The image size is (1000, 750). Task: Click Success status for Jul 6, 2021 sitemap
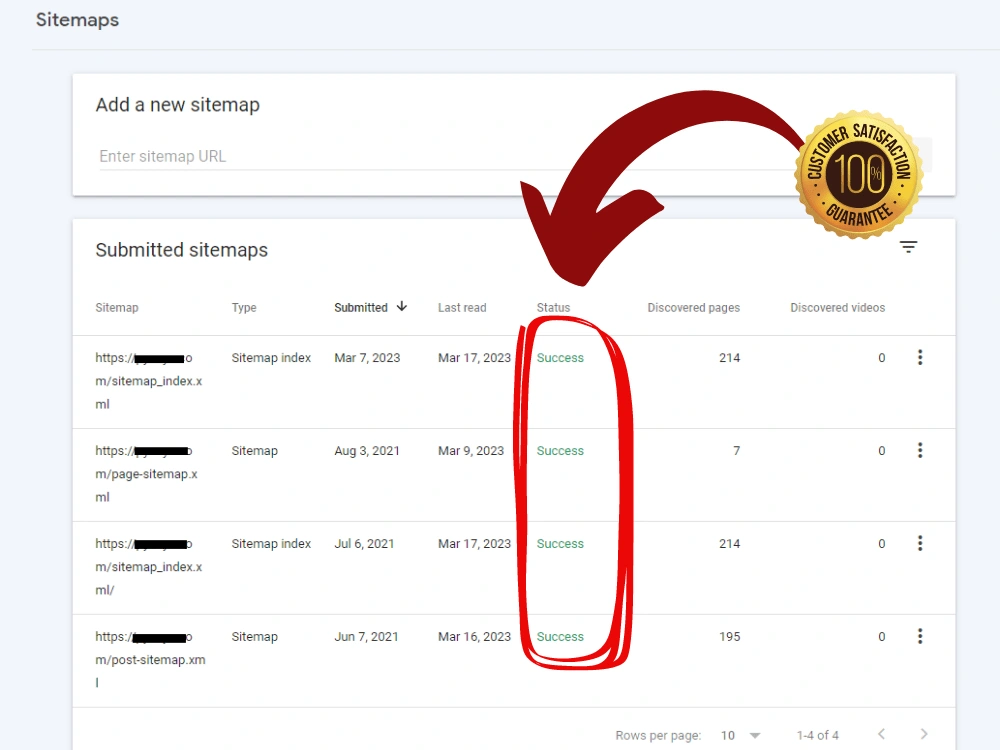(560, 544)
